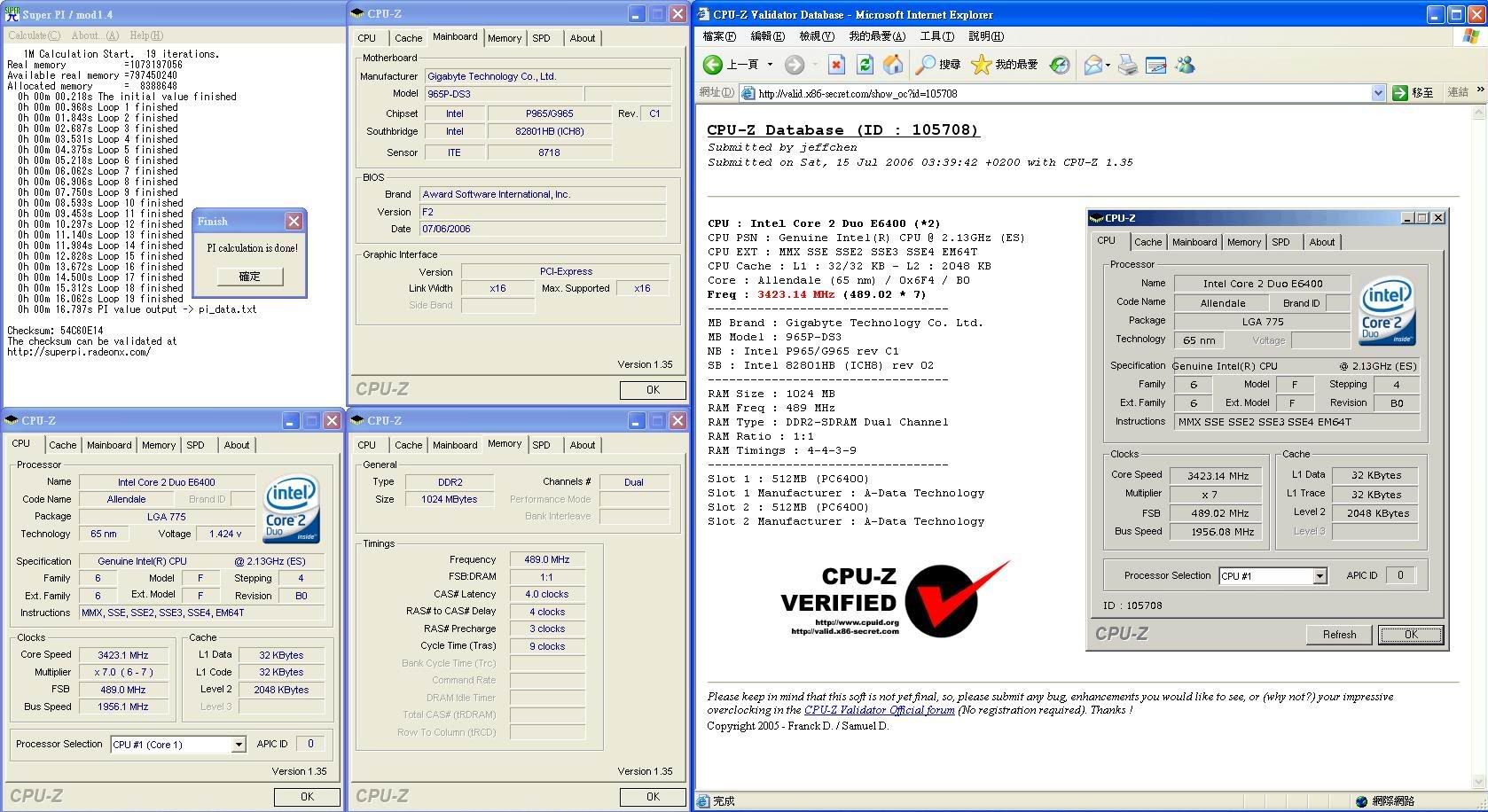The image size is (1488, 812).
Task: Click the 連結 Links toolbar label
Action: pos(1458,93)
